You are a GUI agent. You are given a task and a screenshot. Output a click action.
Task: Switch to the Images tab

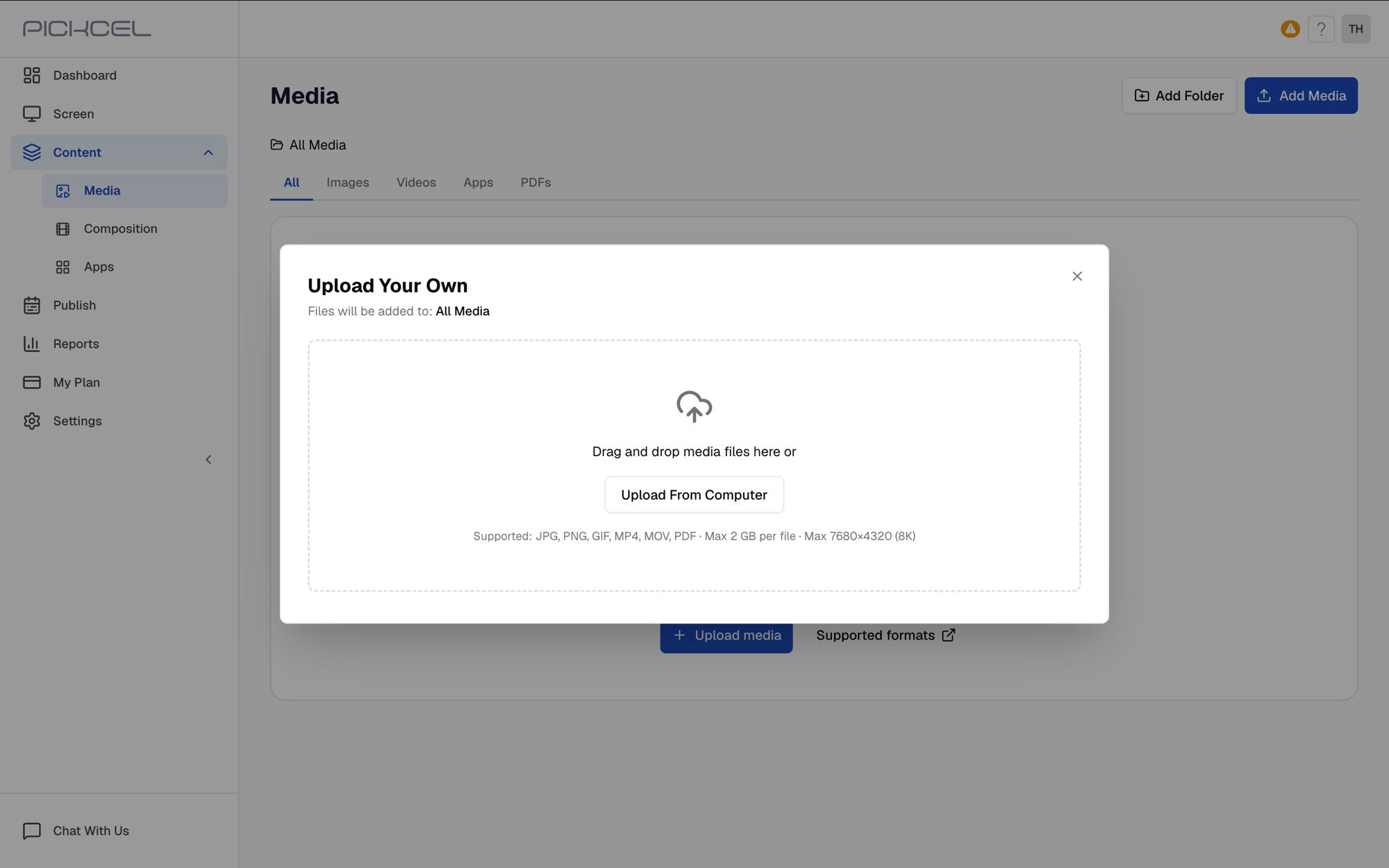348,183
